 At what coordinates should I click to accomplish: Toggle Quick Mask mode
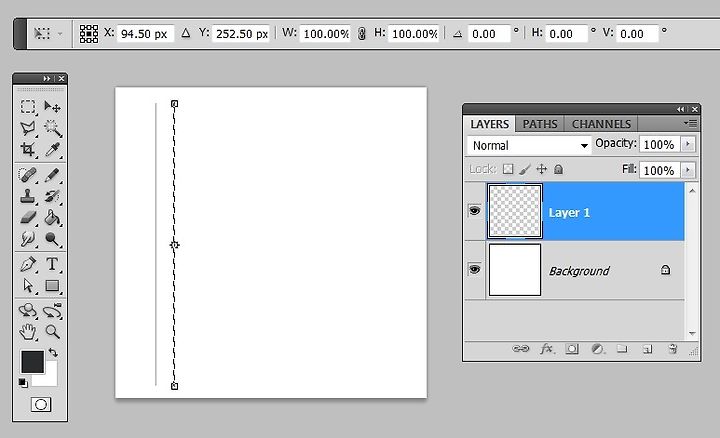point(41,404)
